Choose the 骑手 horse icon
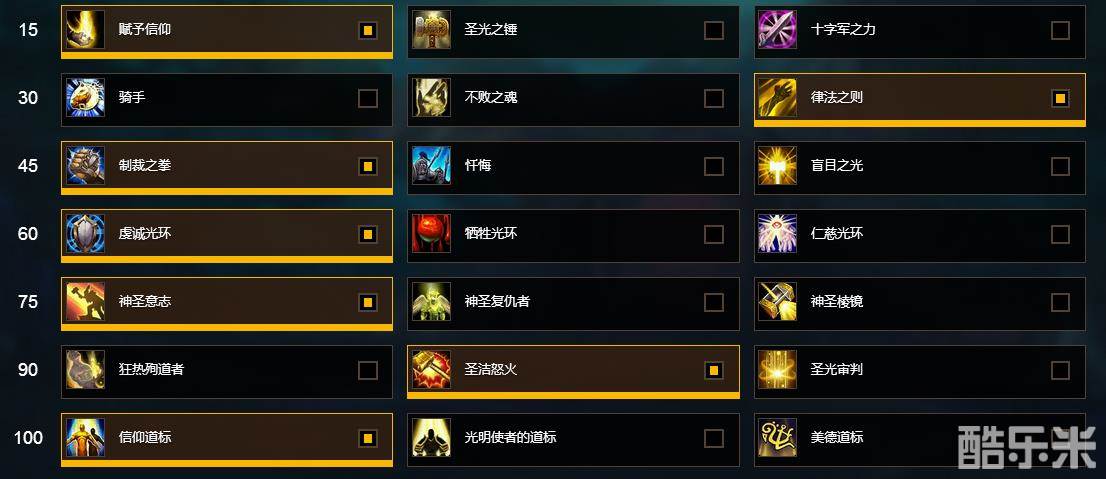 (x=85, y=97)
